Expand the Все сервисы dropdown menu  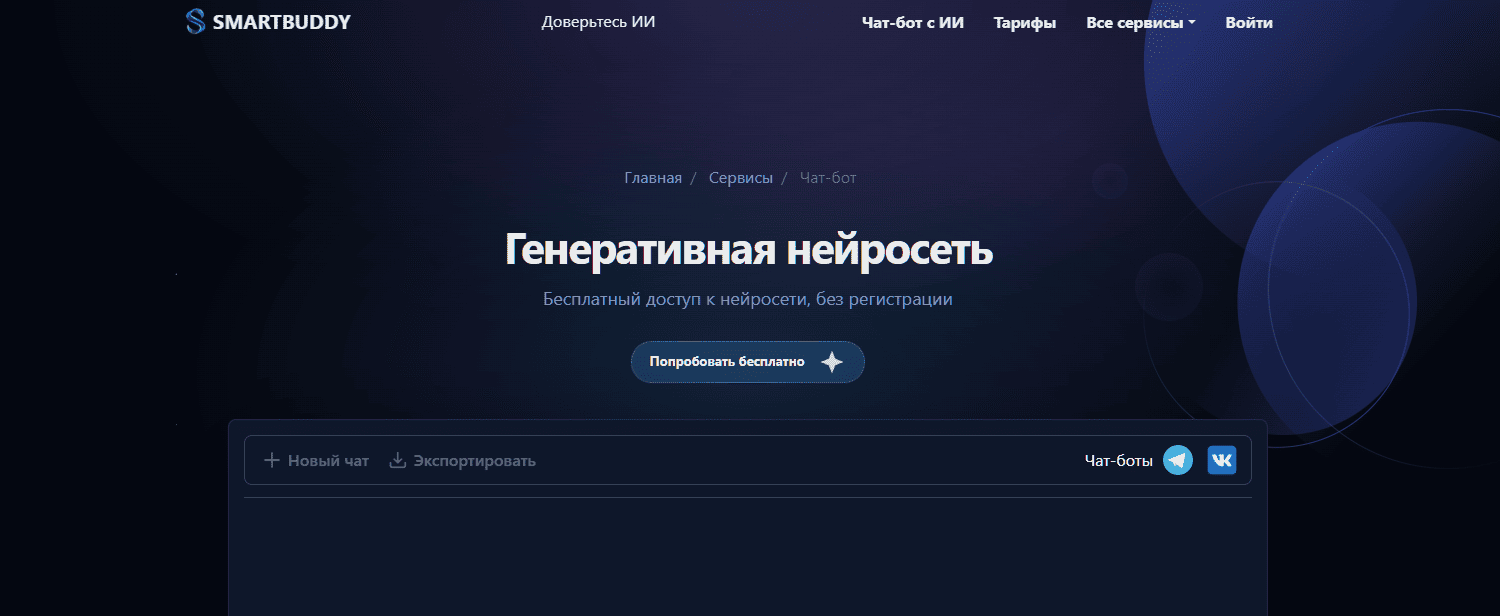pos(1140,23)
